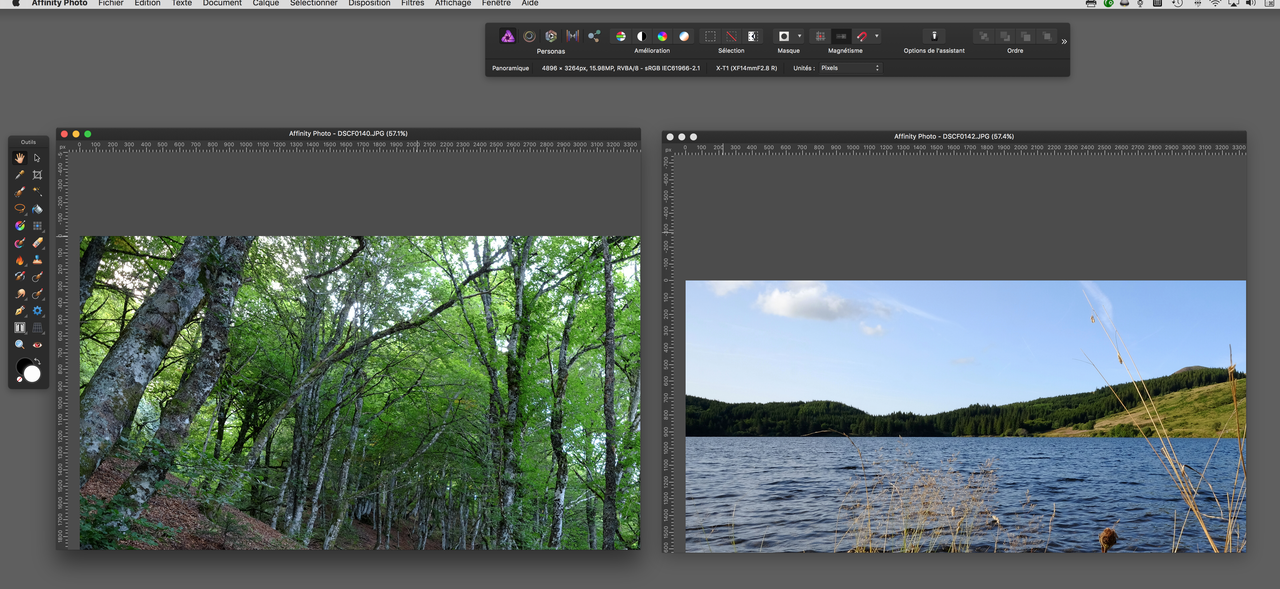The image size is (1280, 589).
Task: Click the Panoramique label in context toolbar
Action: (x=511, y=68)
